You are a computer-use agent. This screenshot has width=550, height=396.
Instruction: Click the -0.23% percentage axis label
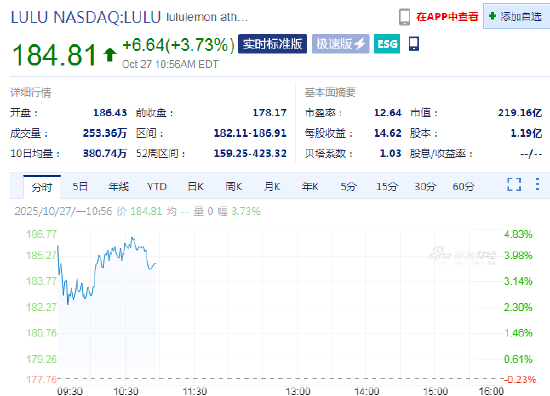(x=520, y=380)
